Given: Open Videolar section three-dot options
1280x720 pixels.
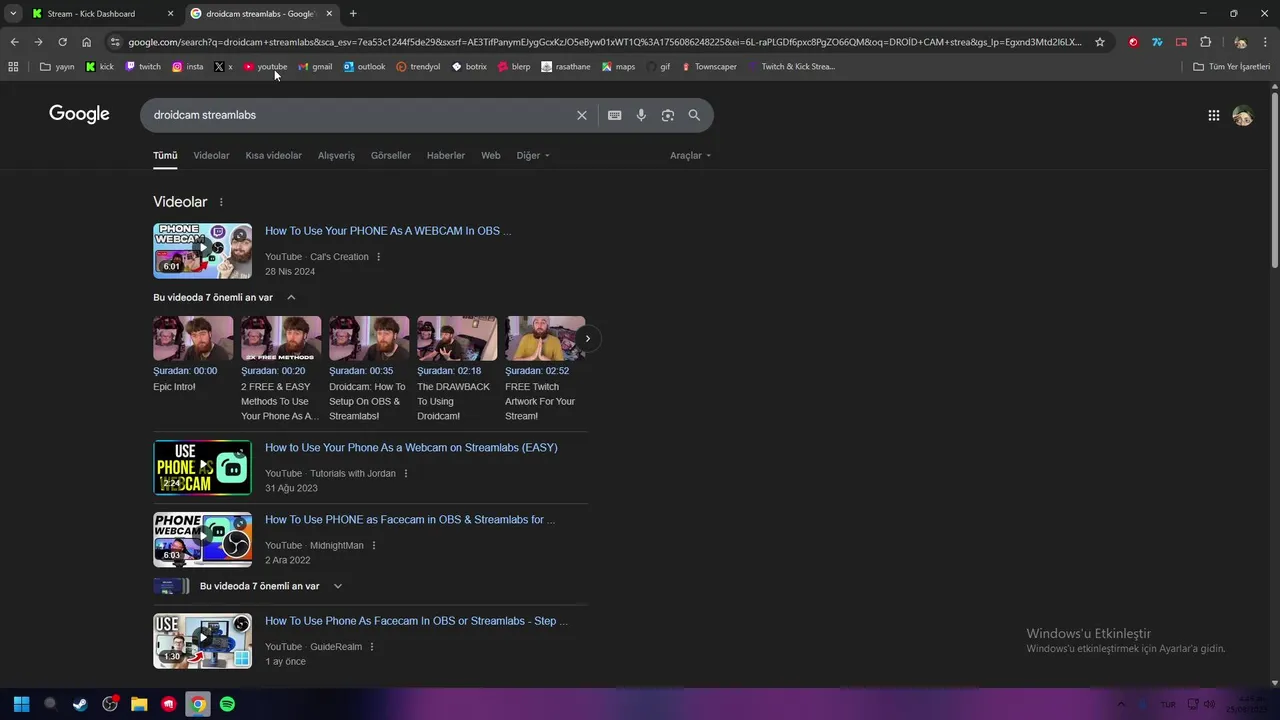Looking at the screenshot, I should point(221,202).
